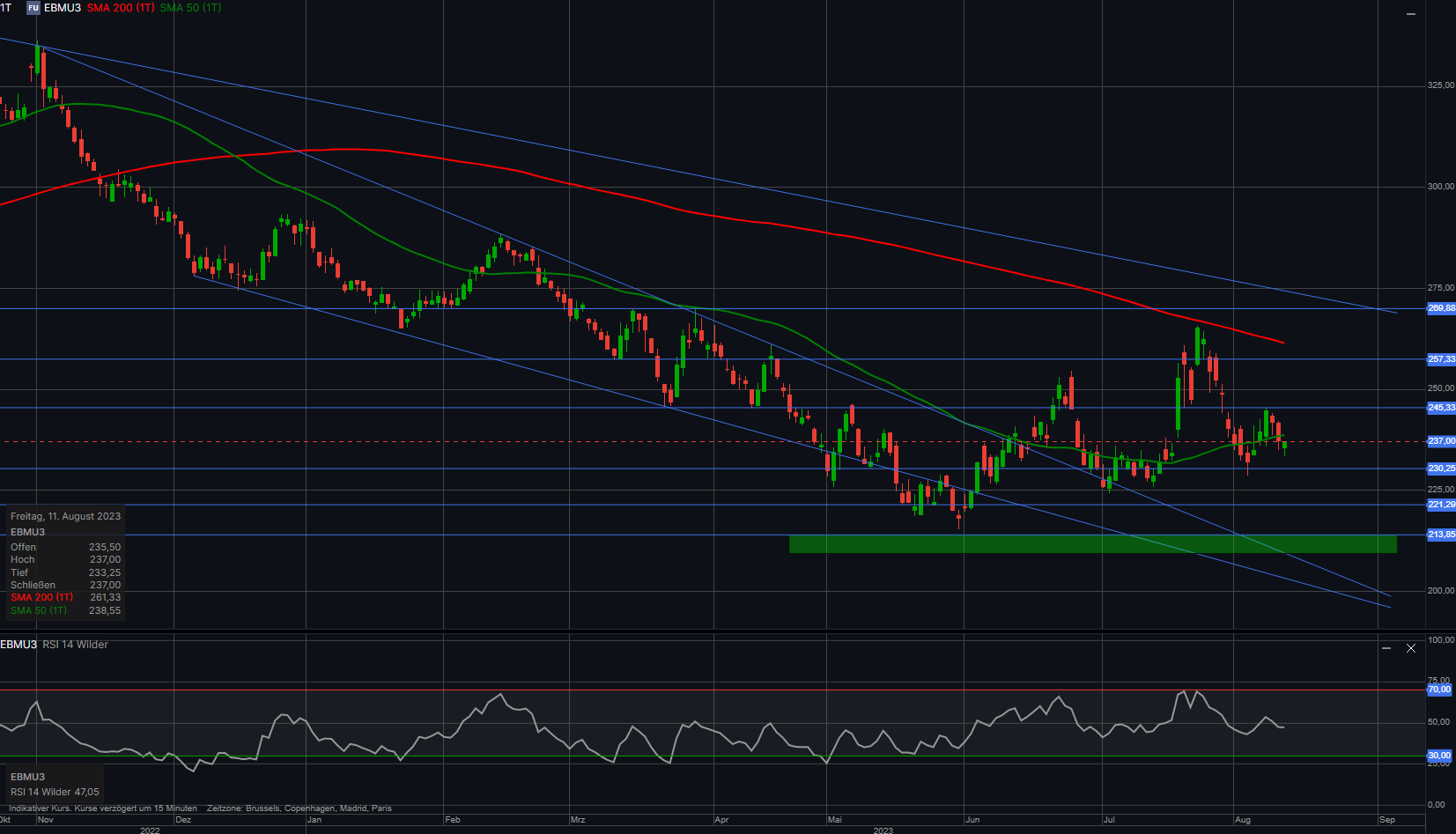Select the SMA 200 (1T) indicator label
Viewport: 1456px width, 834px height.
pyautogui.click(x=120, y=8)
